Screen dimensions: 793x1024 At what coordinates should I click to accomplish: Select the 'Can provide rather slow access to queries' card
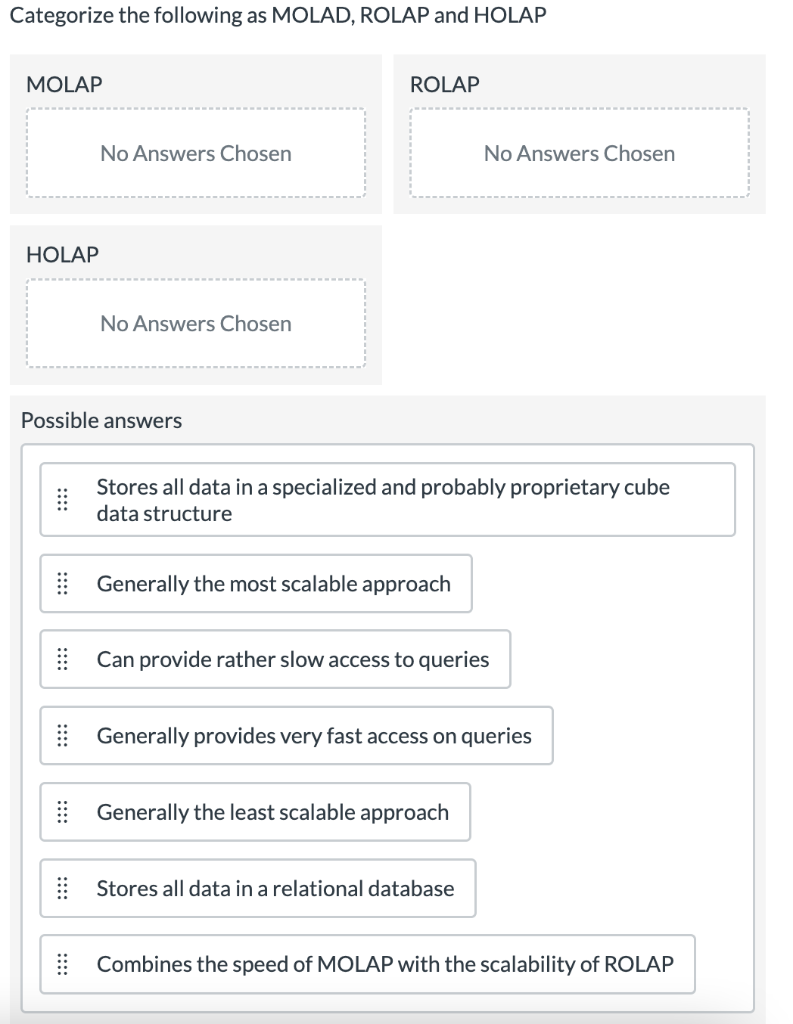(275, 659)
